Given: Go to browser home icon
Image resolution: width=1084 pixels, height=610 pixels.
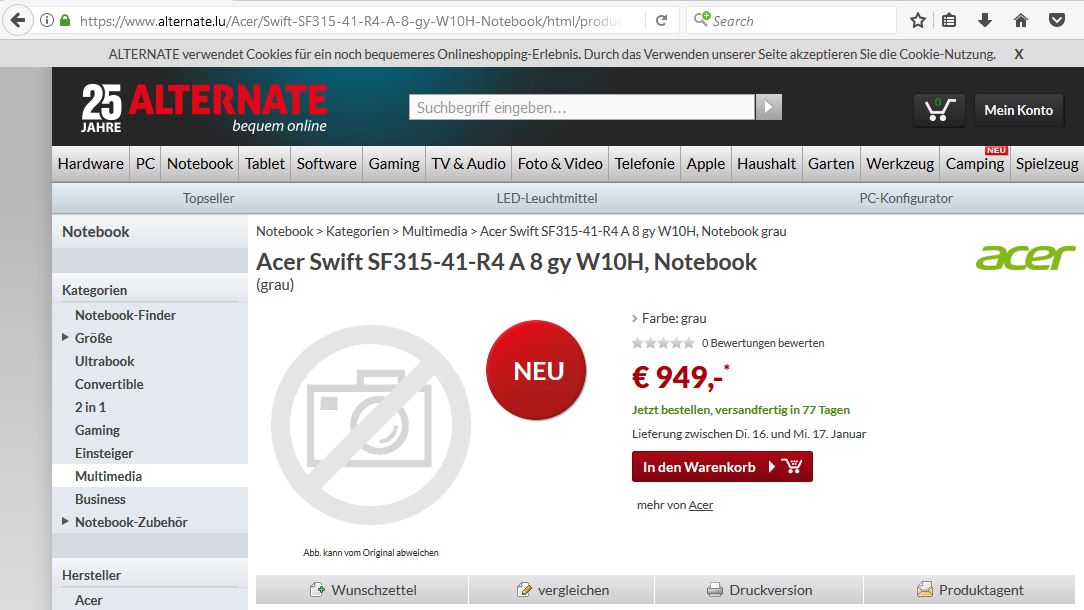Looking at the screenshot, I should [x=1021, y=21].
